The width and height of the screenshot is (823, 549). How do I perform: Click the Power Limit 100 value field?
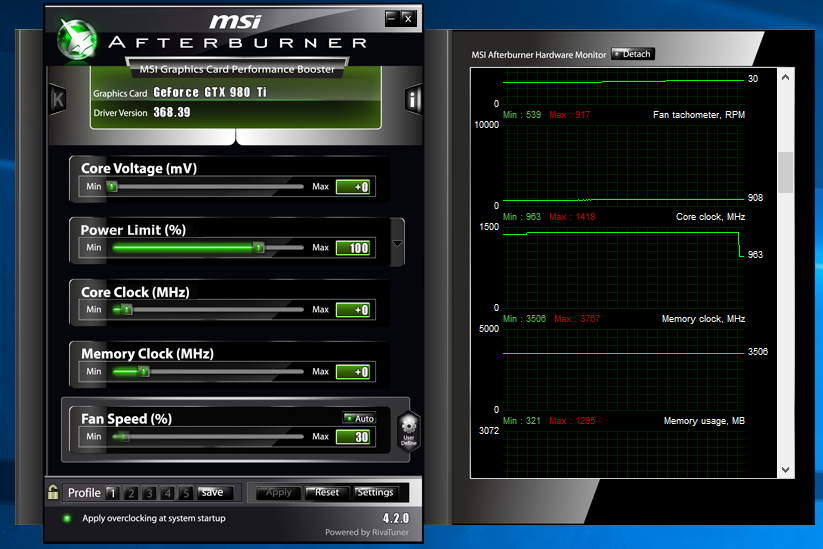click(353, 248)
